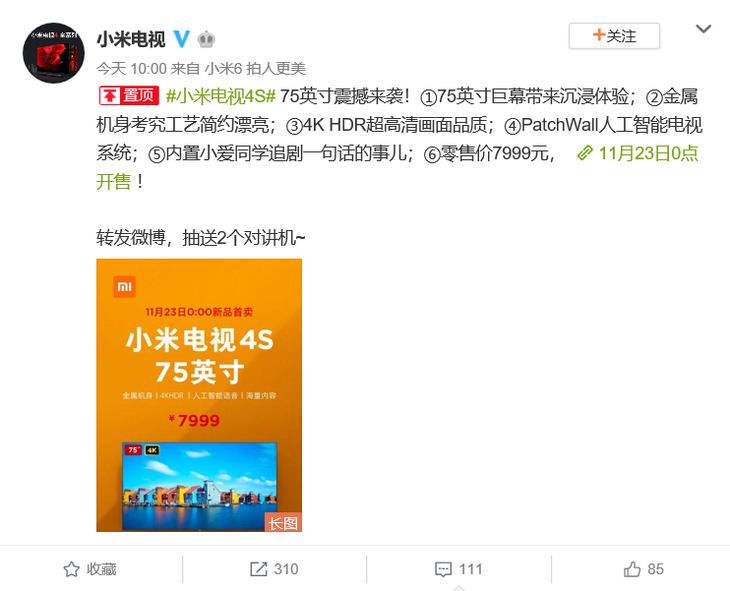Click the green link chain icon
The height and width of the screenshot is (591, 730).
585,153
